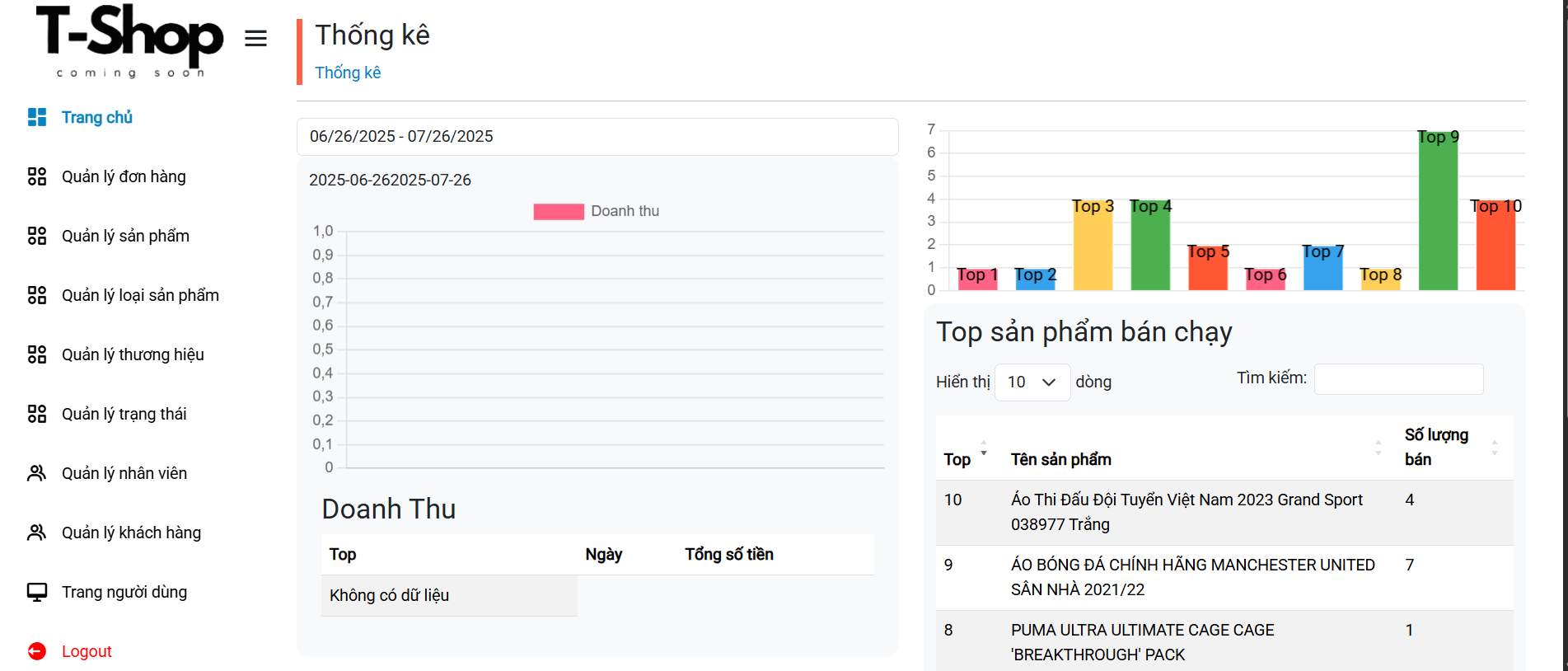Click the Top 5 orange bar

tap(1208, 267)
